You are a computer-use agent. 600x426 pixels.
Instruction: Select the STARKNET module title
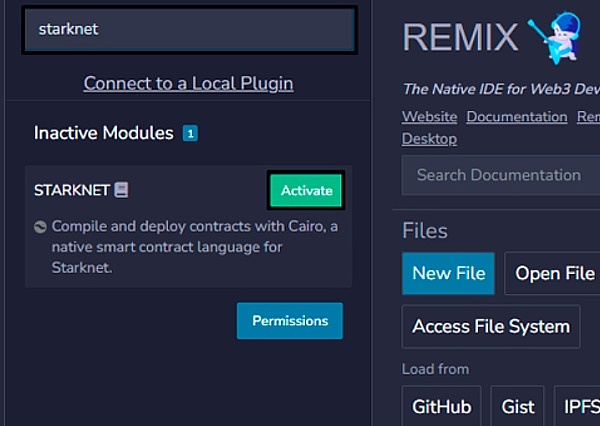[71, 190]
